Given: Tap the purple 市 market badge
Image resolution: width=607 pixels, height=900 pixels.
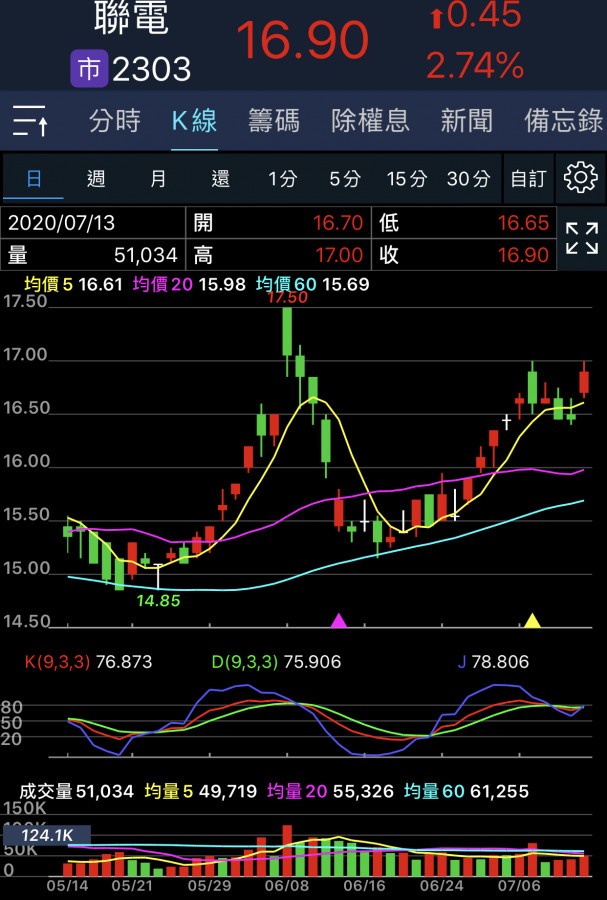Looking at the screenshot, I should pyautogui.click(x=88, y=69).
